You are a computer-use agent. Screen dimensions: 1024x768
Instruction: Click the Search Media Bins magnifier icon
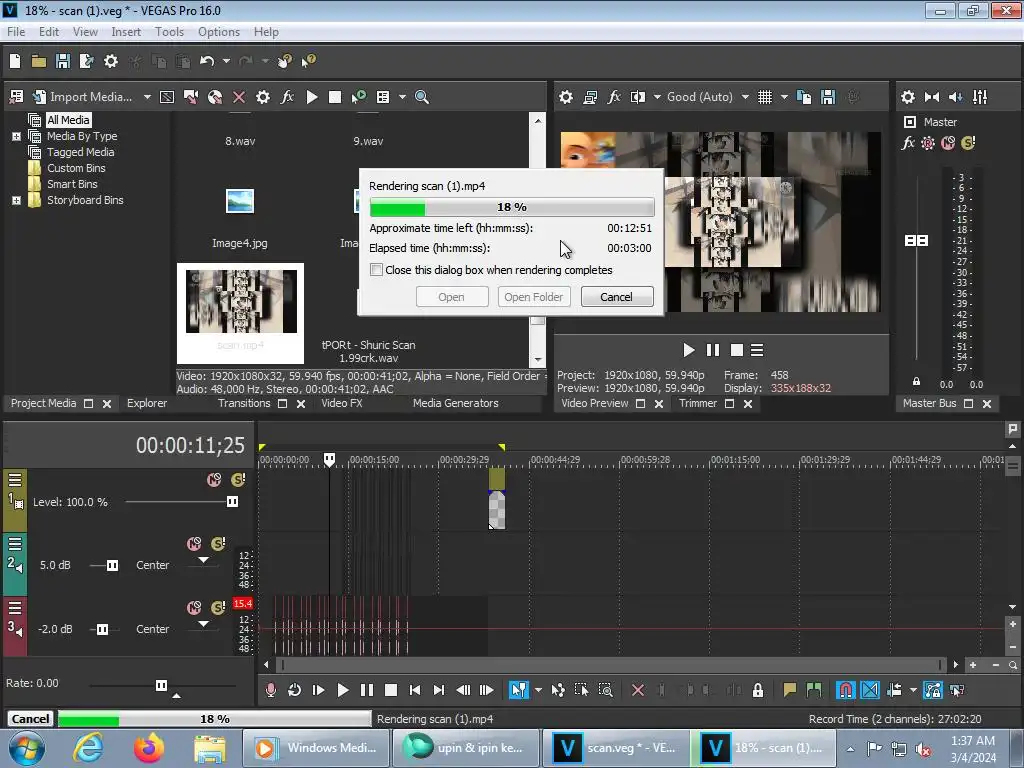tap(422, 97)
